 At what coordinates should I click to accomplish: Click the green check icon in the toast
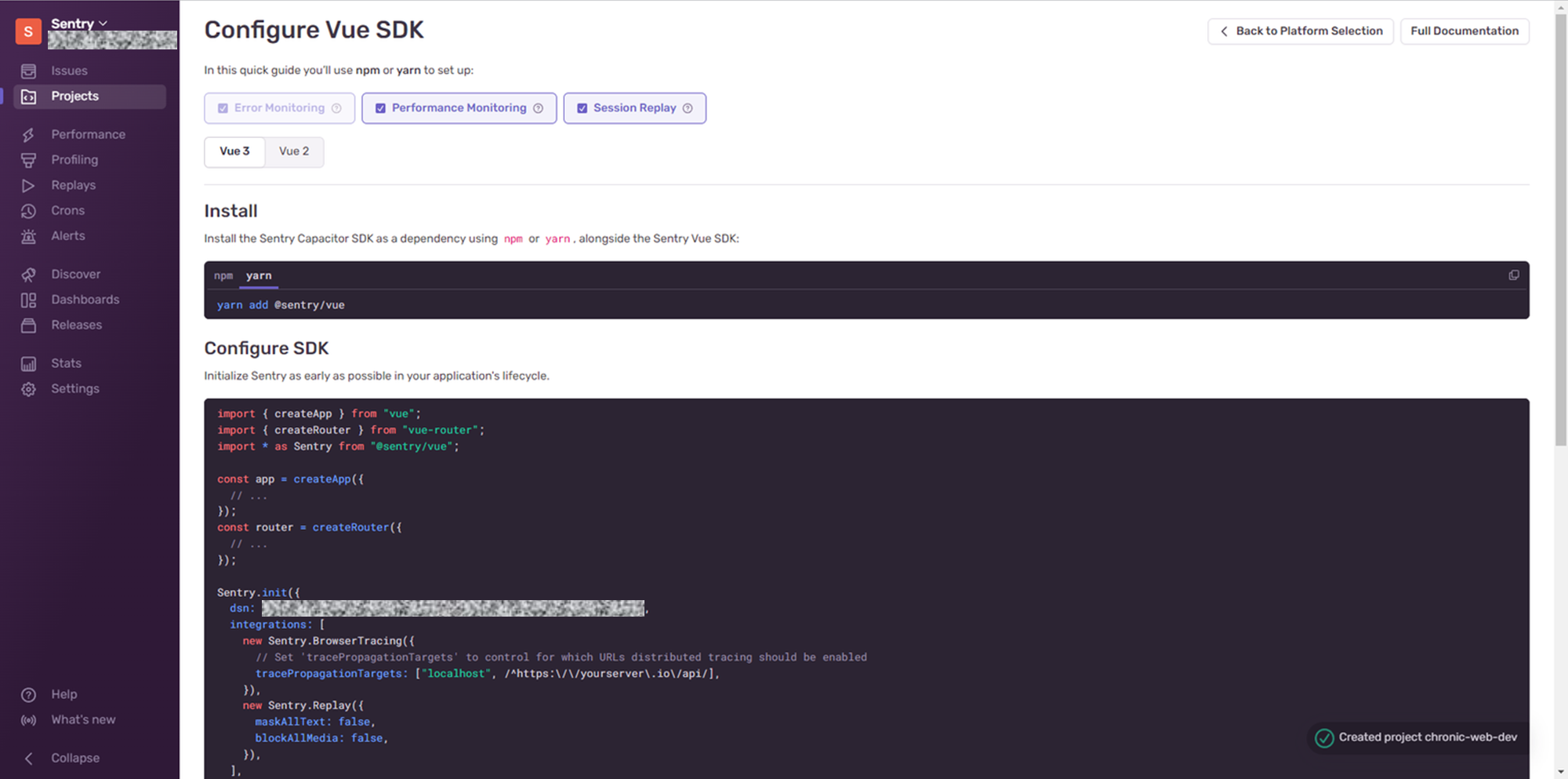(1324, 738)
